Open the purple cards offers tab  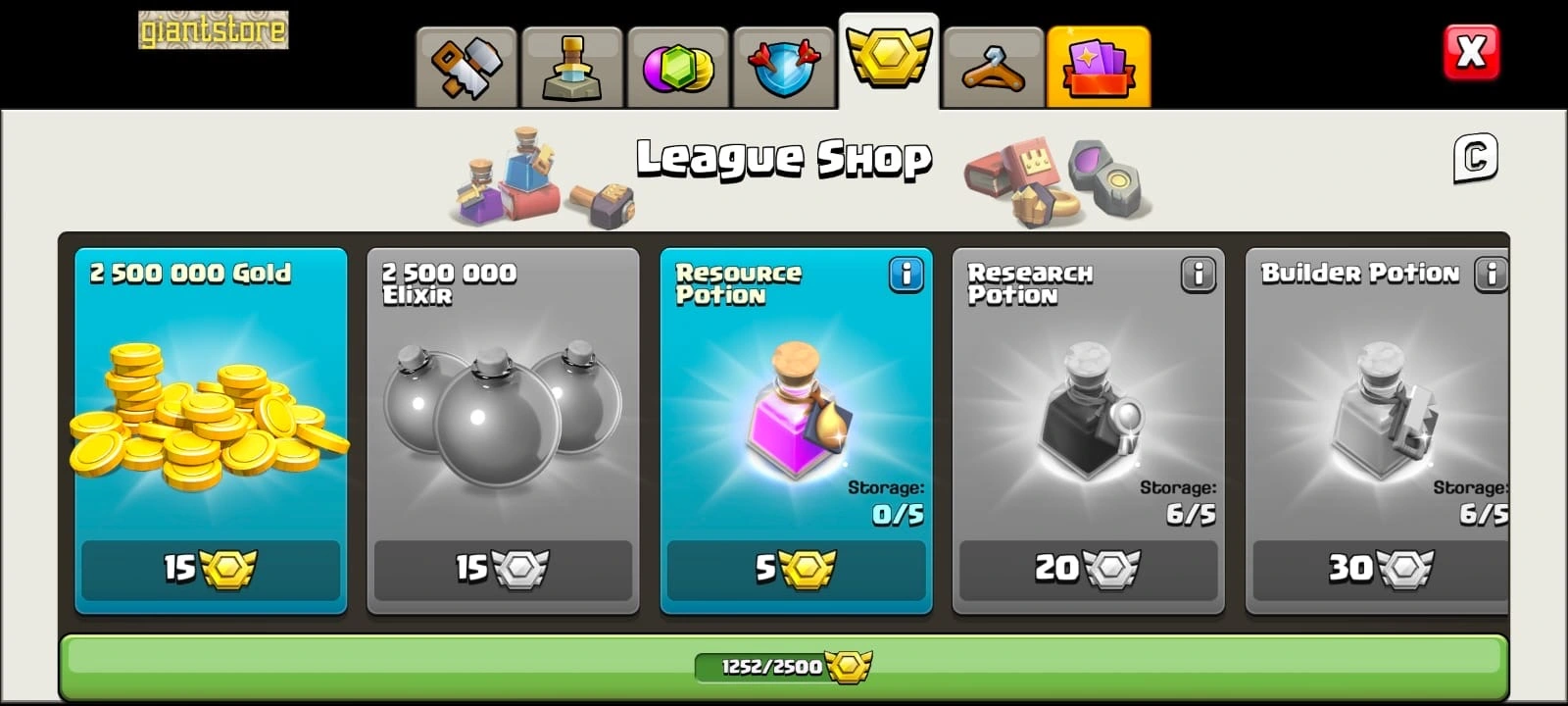click(1099, 67)
